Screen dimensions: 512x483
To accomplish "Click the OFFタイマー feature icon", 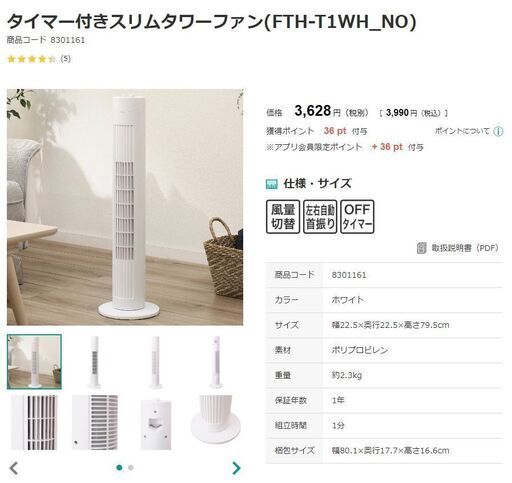I will (x=357, y=216).
